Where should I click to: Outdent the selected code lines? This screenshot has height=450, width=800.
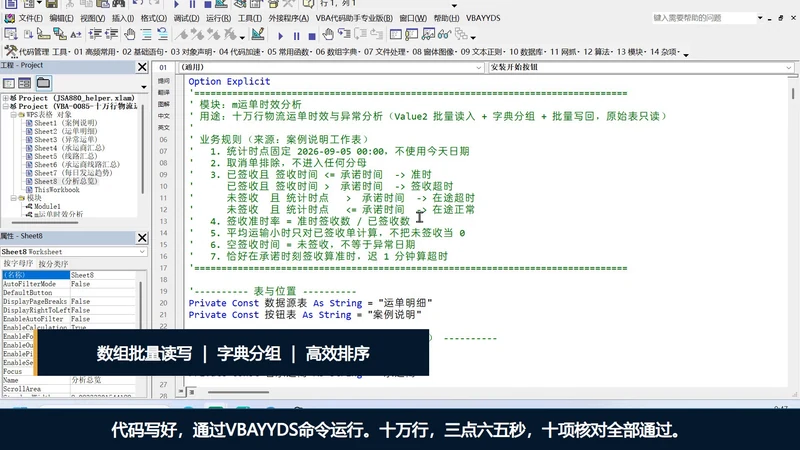[x=111, y=34]
